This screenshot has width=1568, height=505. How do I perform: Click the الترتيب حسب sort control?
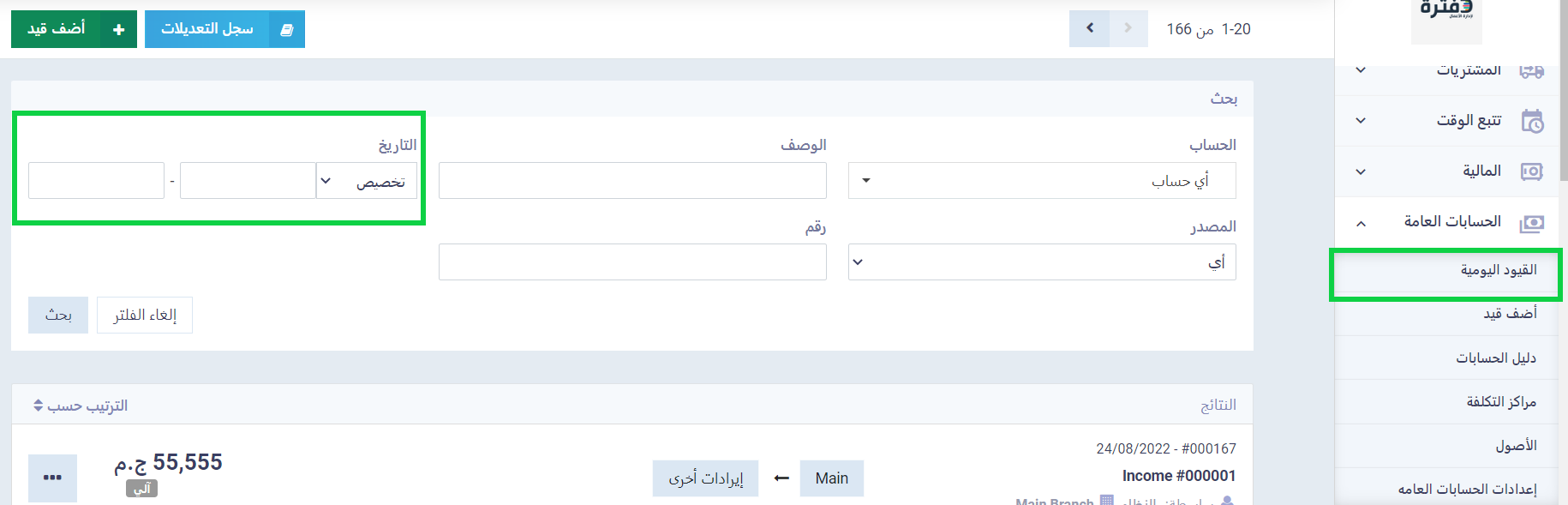pos(81,406)
